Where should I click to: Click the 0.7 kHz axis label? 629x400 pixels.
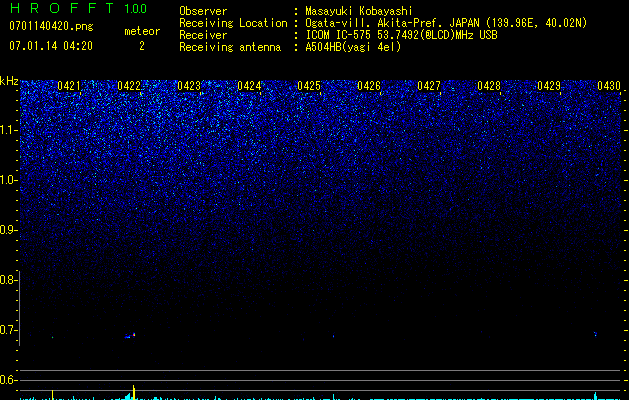coord(8,330)
